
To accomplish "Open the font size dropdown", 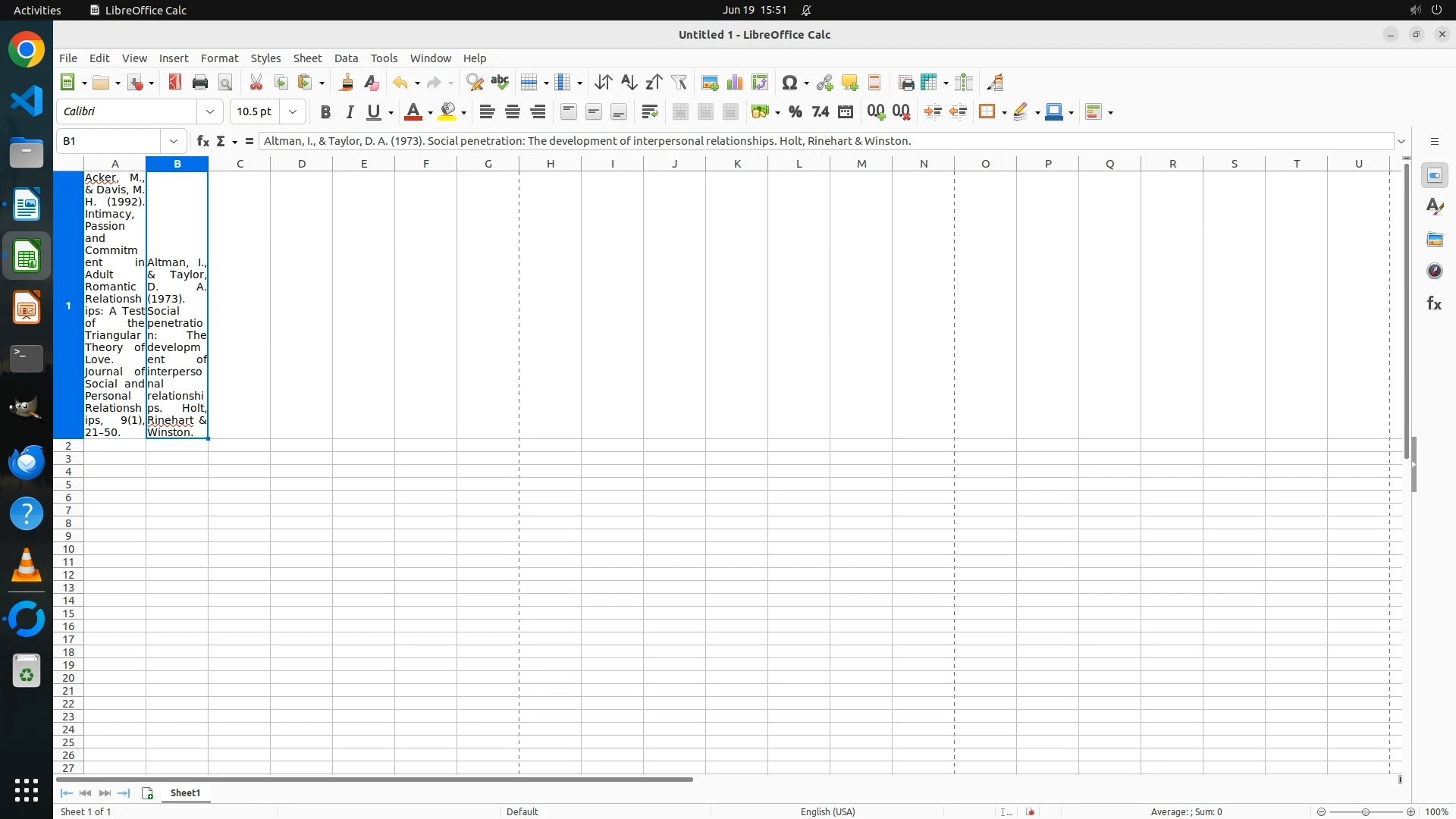I will click(x=293, y=111).
